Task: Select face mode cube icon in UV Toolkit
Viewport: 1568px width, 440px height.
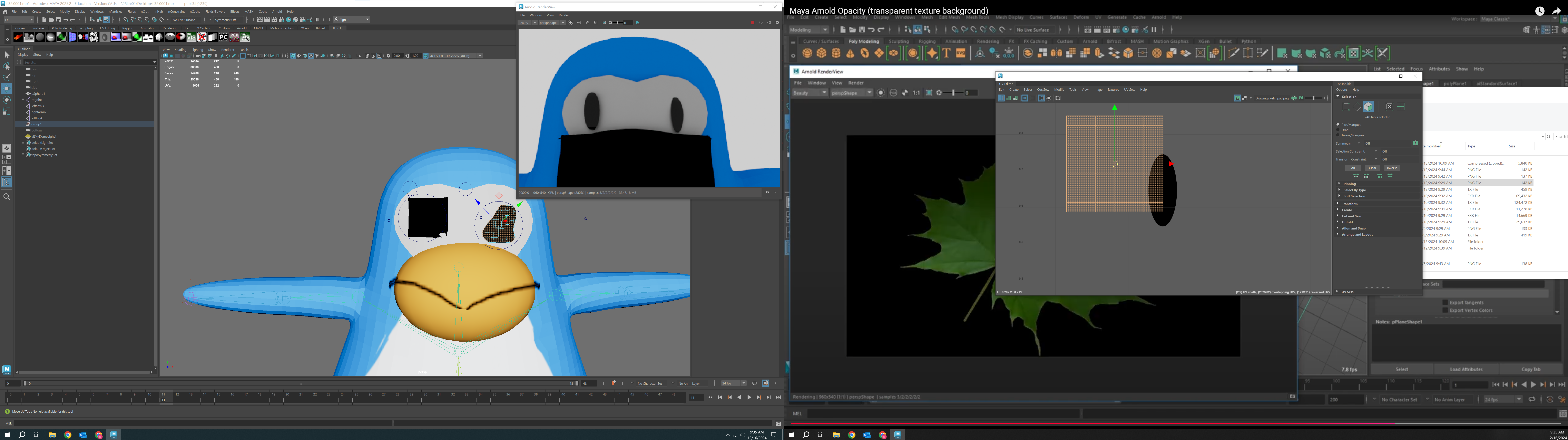Action: pos(1368,107)
